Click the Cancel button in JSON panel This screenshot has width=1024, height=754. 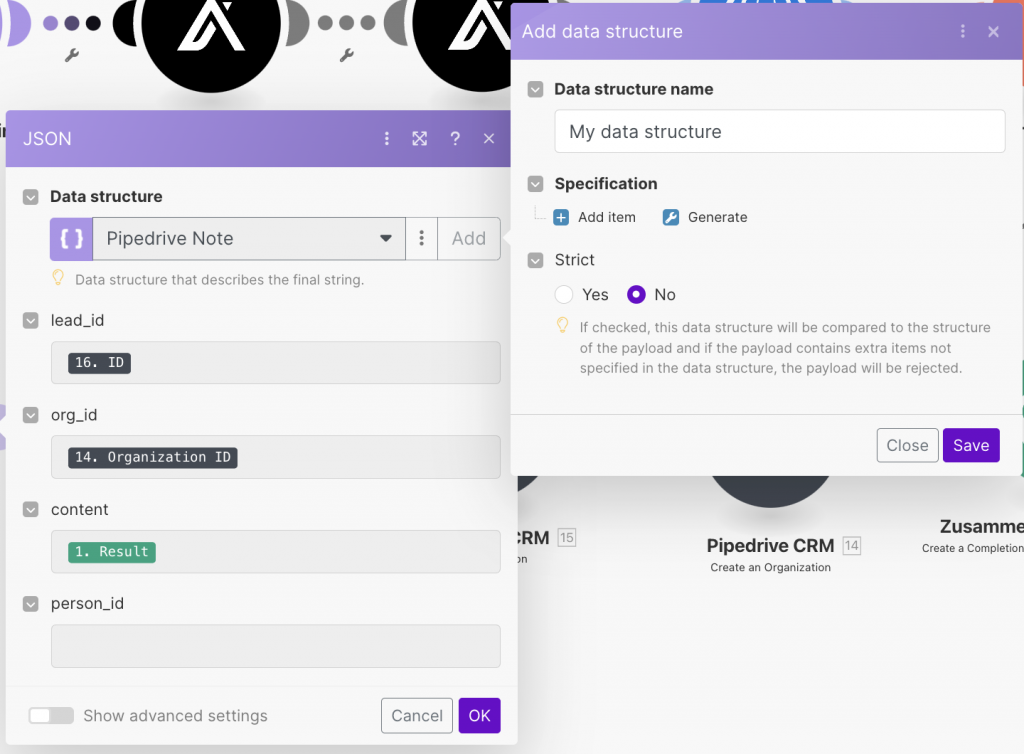pos(416,716)
